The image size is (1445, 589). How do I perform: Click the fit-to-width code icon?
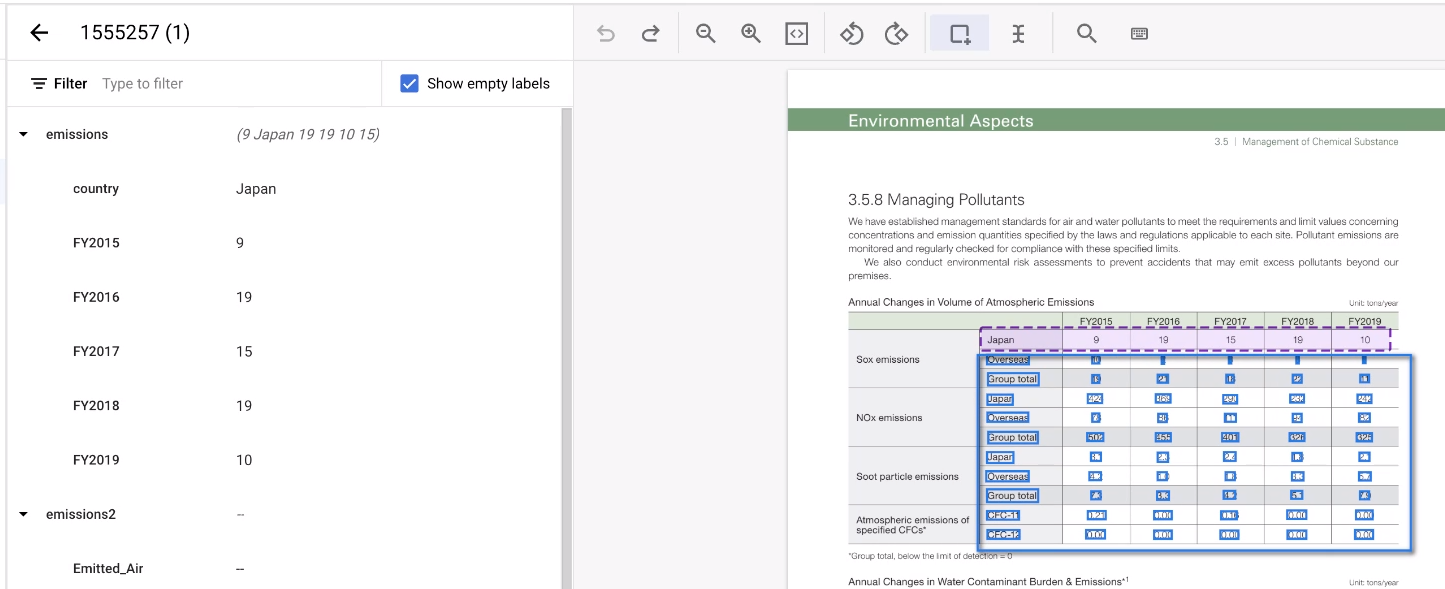click(x=796, y=34)
